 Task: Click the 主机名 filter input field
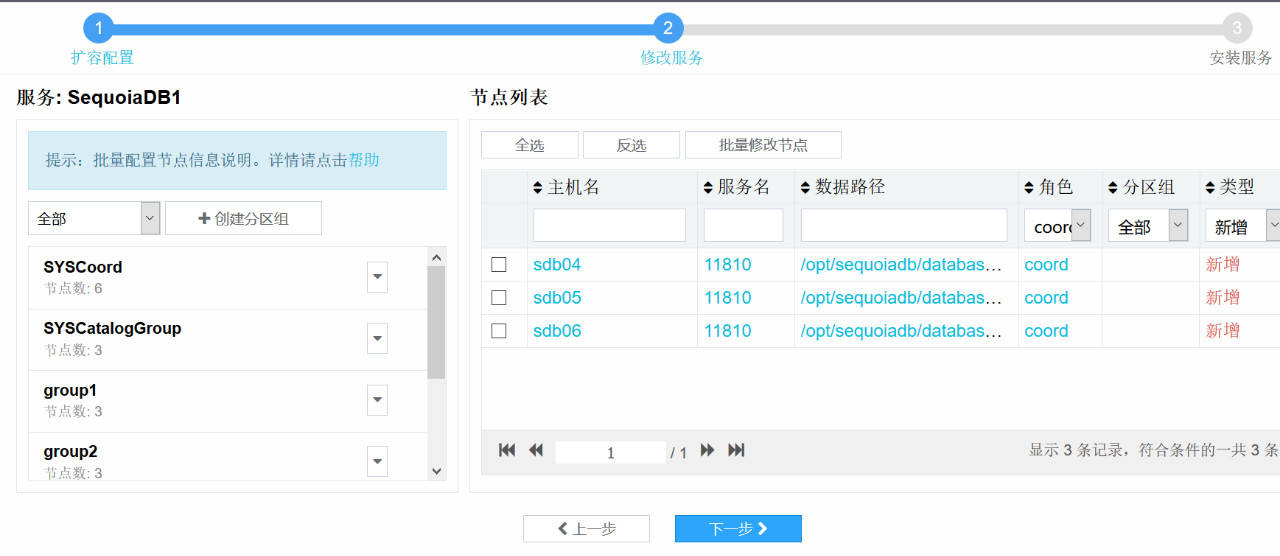point(609,226)
